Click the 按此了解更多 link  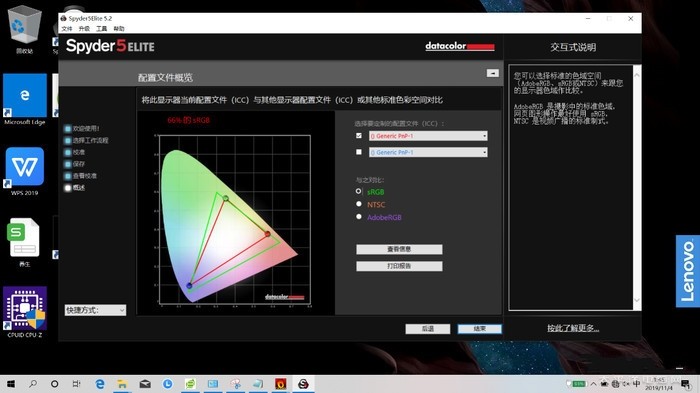(573, 328)
